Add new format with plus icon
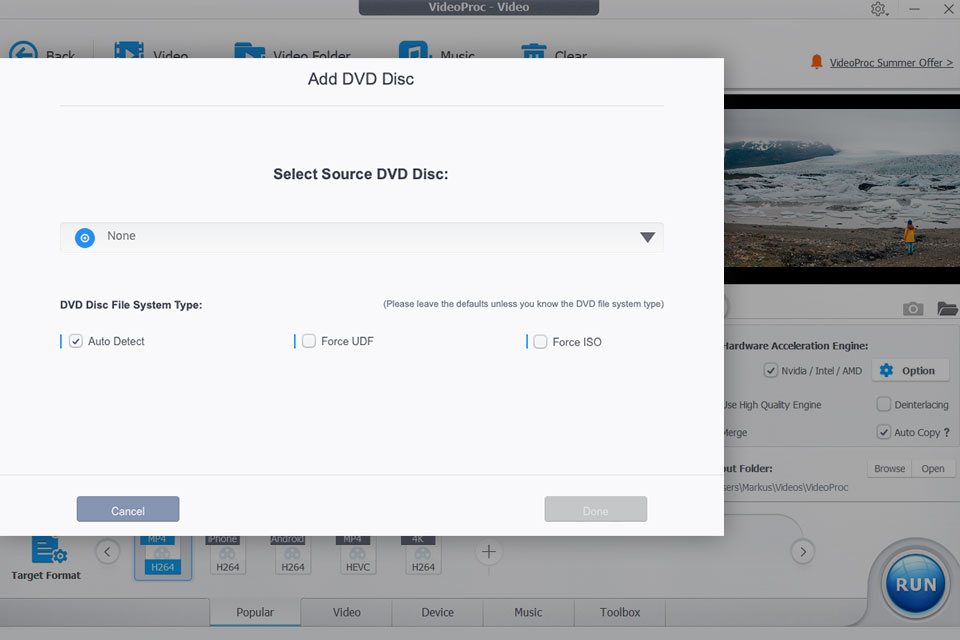Image resolution: width=960 pixels, height=640 pixels. coord(488,551)
